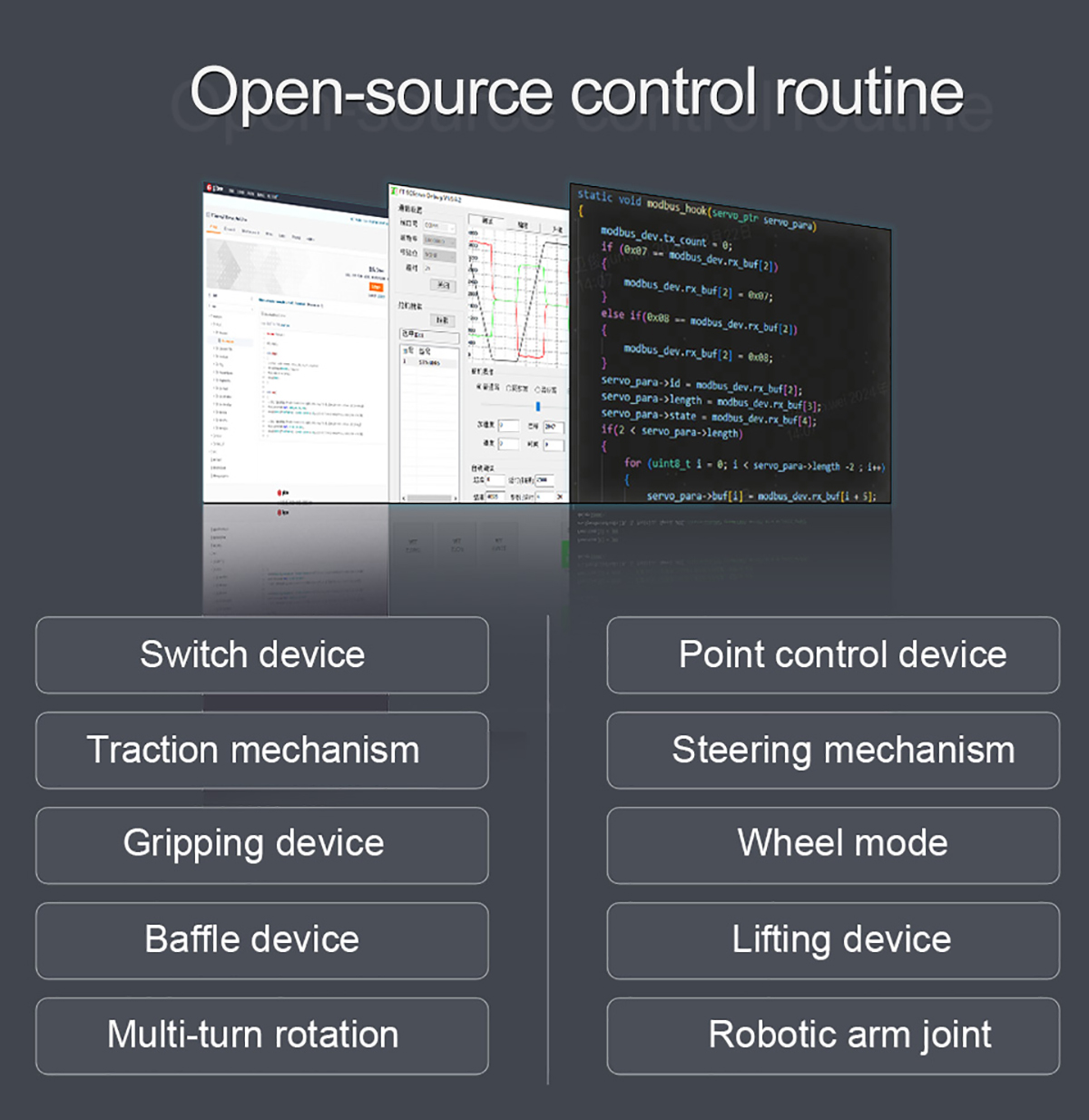The width and height of the screenshot is (1089, 1120).
Task: Switch to the first tab above the waveform graph
Action: coord(487,221)
